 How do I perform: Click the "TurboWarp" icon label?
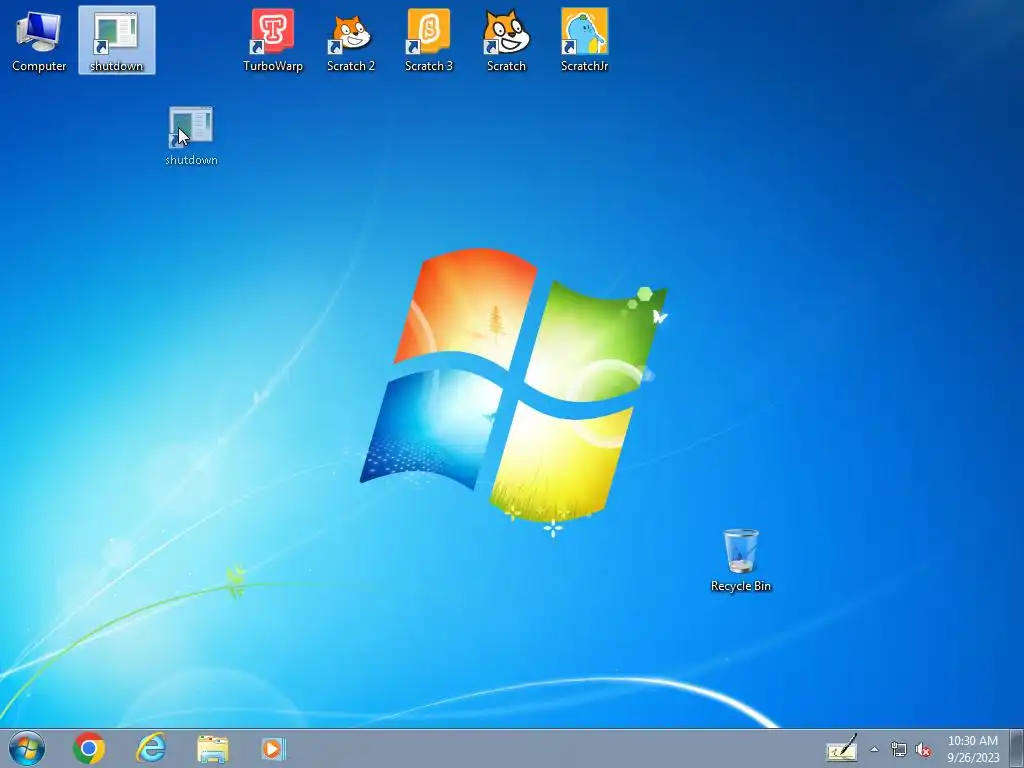pos(273,66)
